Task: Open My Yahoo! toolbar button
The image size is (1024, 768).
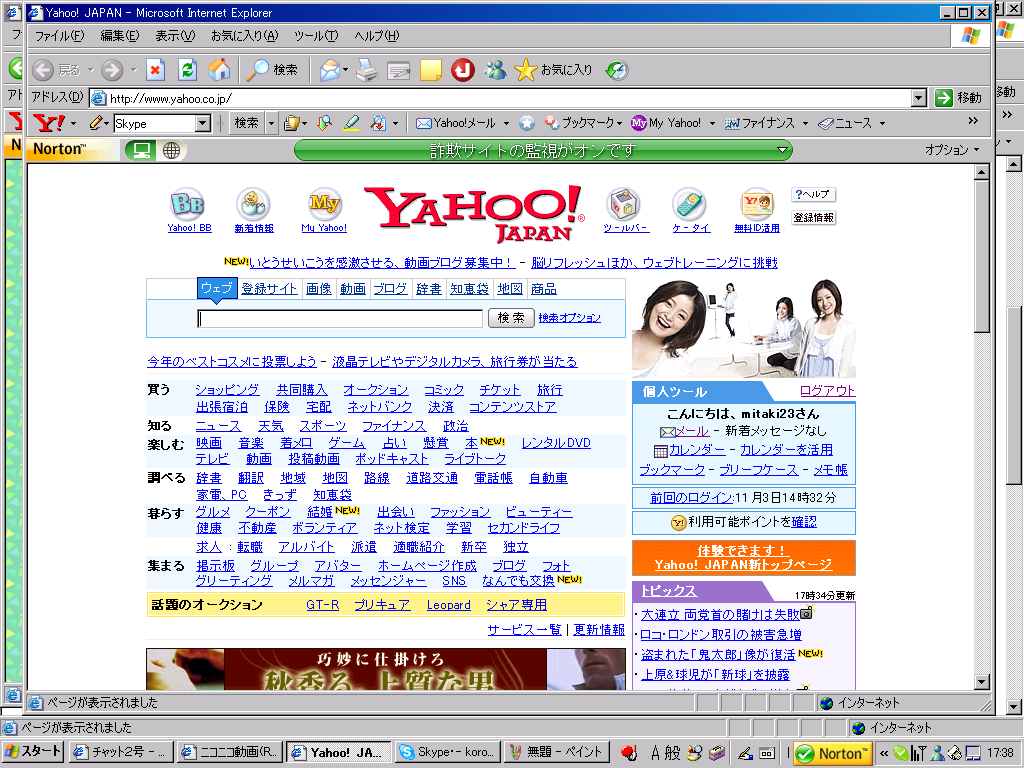Action: coord(666,123)
